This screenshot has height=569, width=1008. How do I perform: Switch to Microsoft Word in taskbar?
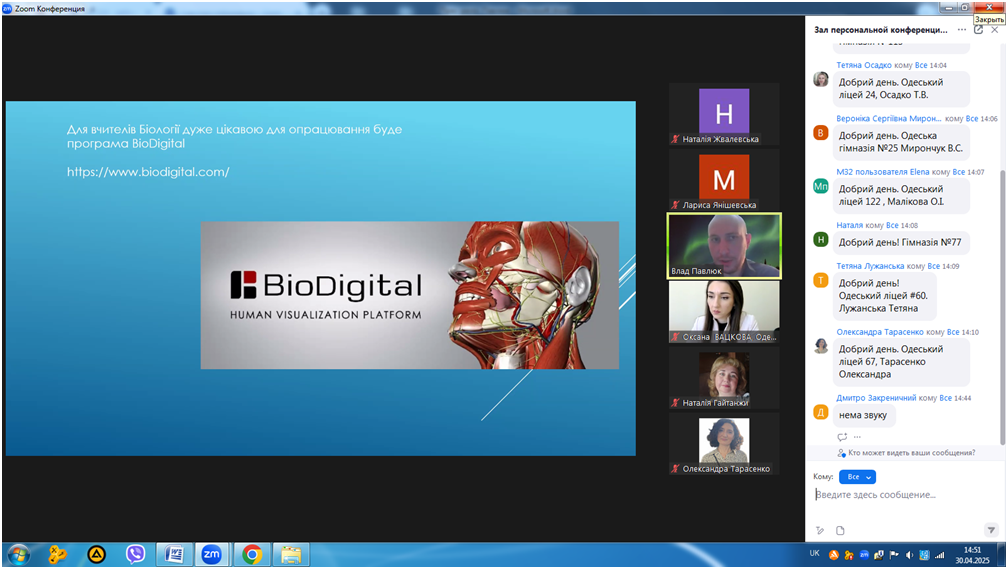coord(174,555)
